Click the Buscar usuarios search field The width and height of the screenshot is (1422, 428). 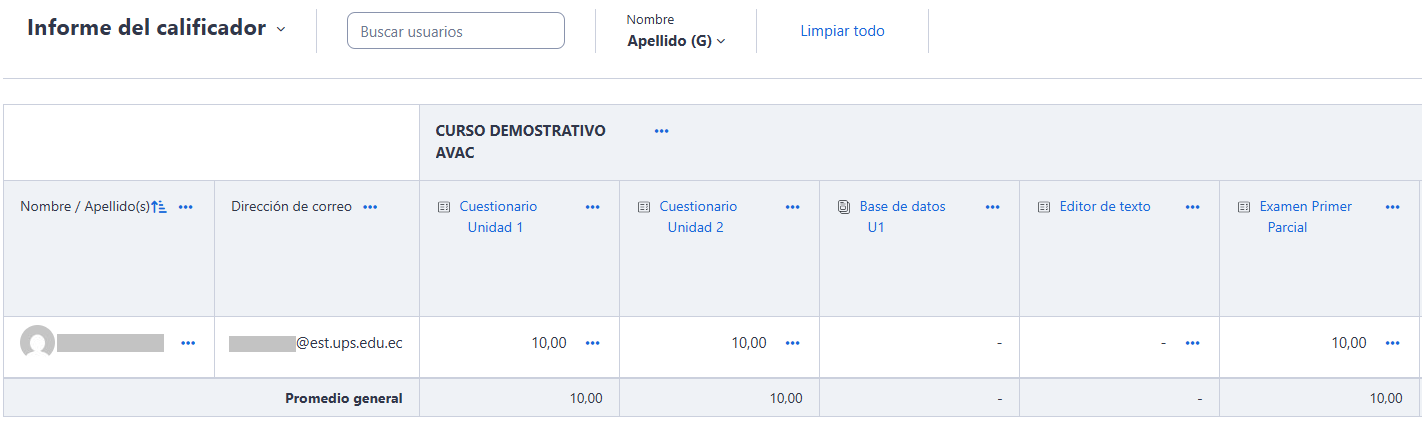(456, 31)
